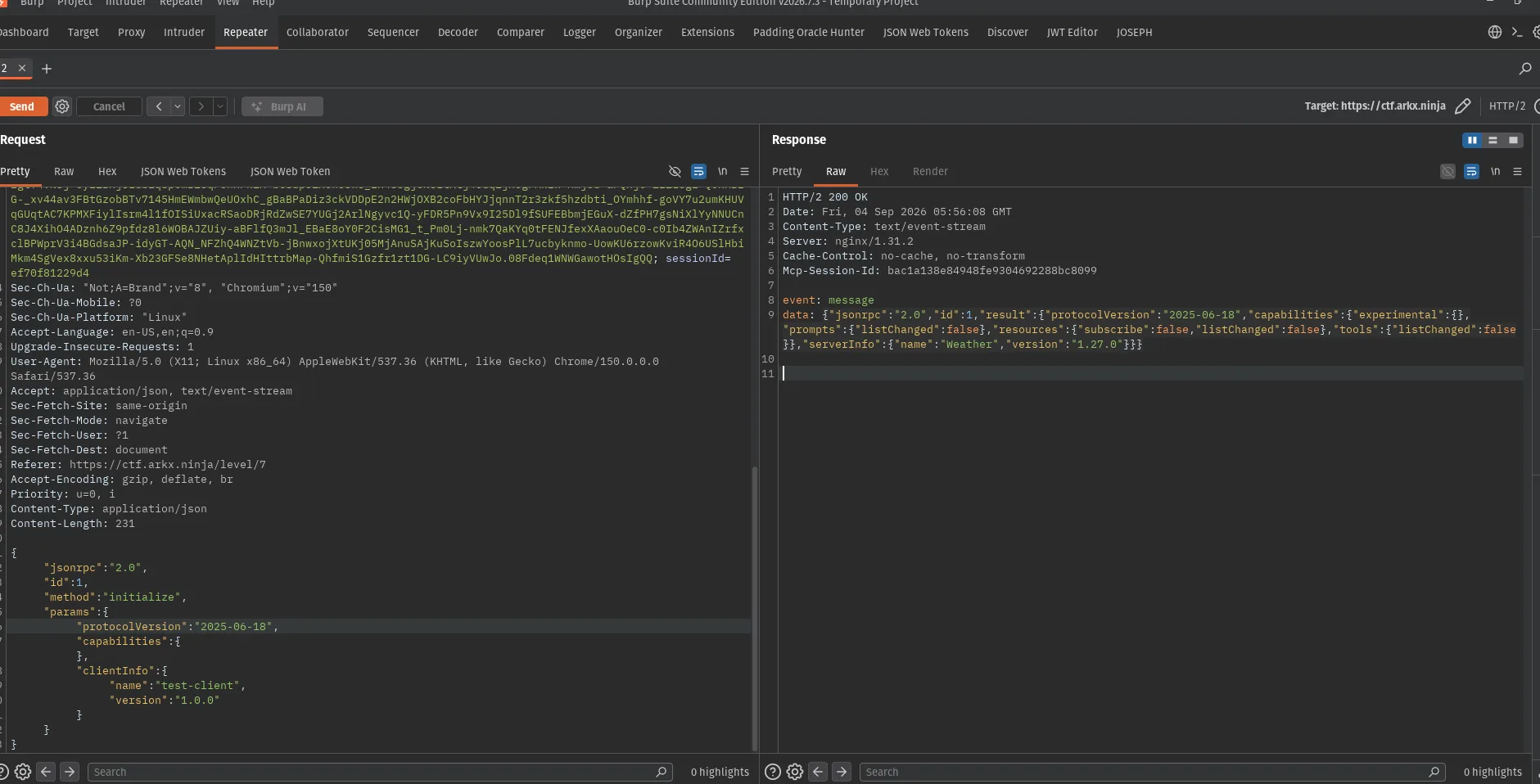Screen dimensions: 1540x784
Task: Click the disabled Cancel button
Action: click(109, 106)
